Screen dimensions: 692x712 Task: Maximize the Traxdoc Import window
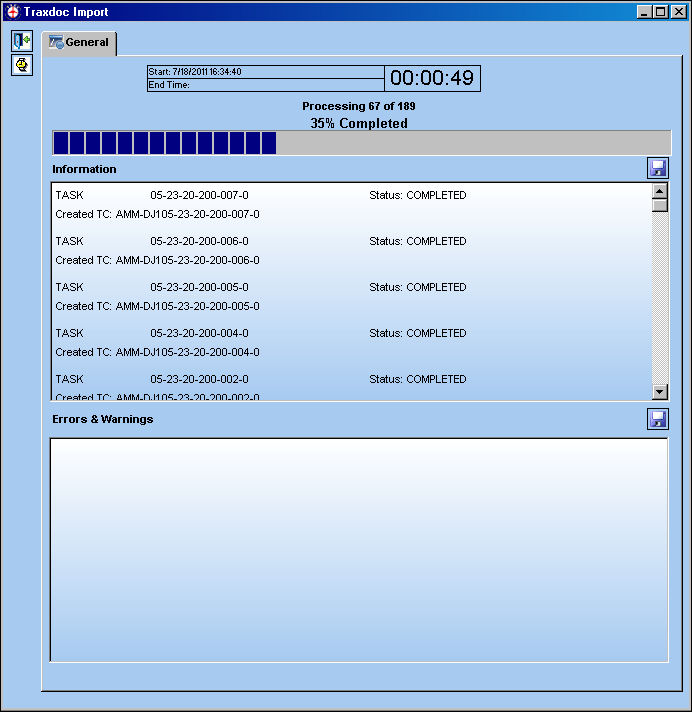[x=661, y=11]
